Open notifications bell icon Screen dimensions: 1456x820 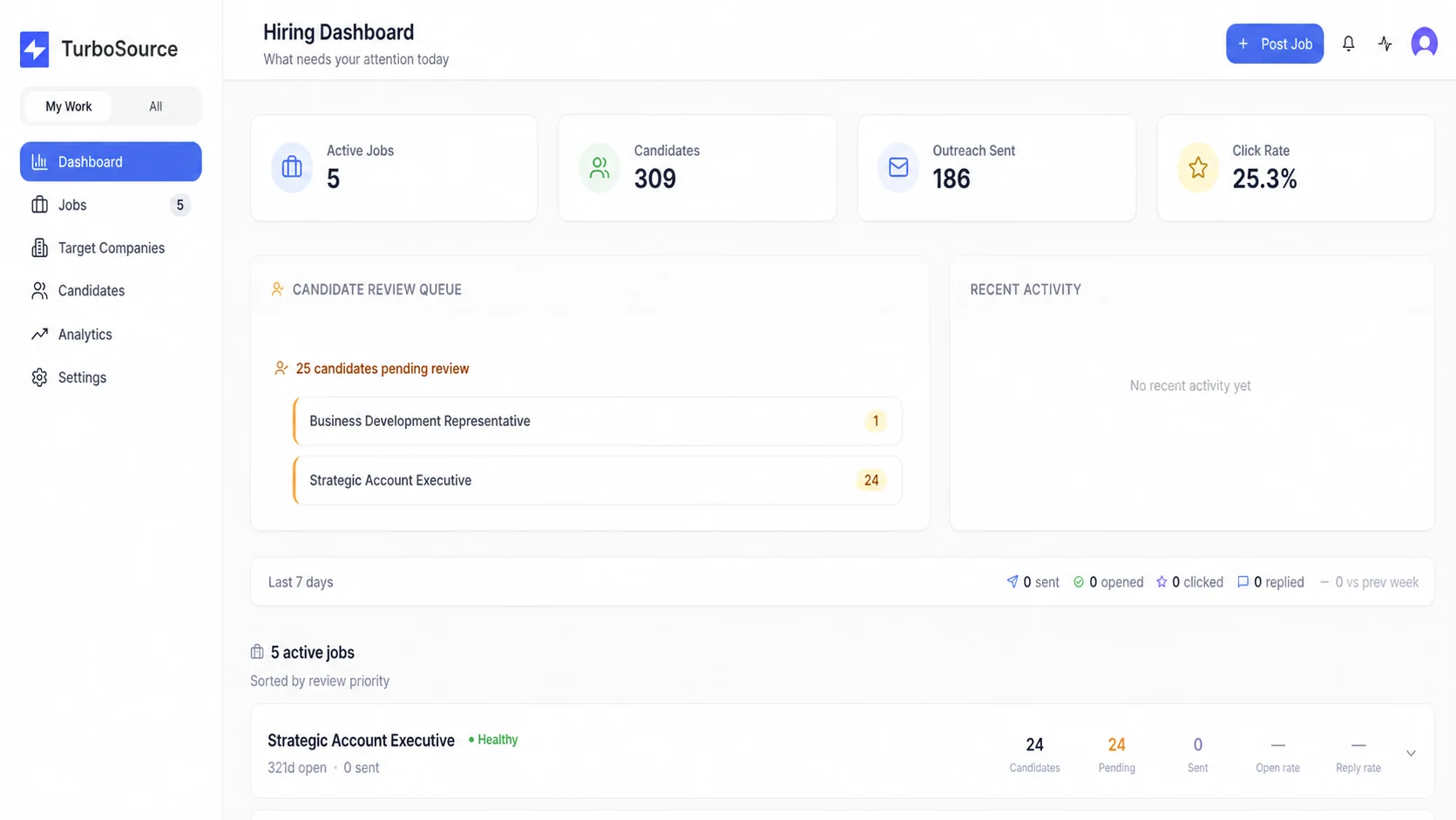pyautogui.click(x=1348, y=44)
